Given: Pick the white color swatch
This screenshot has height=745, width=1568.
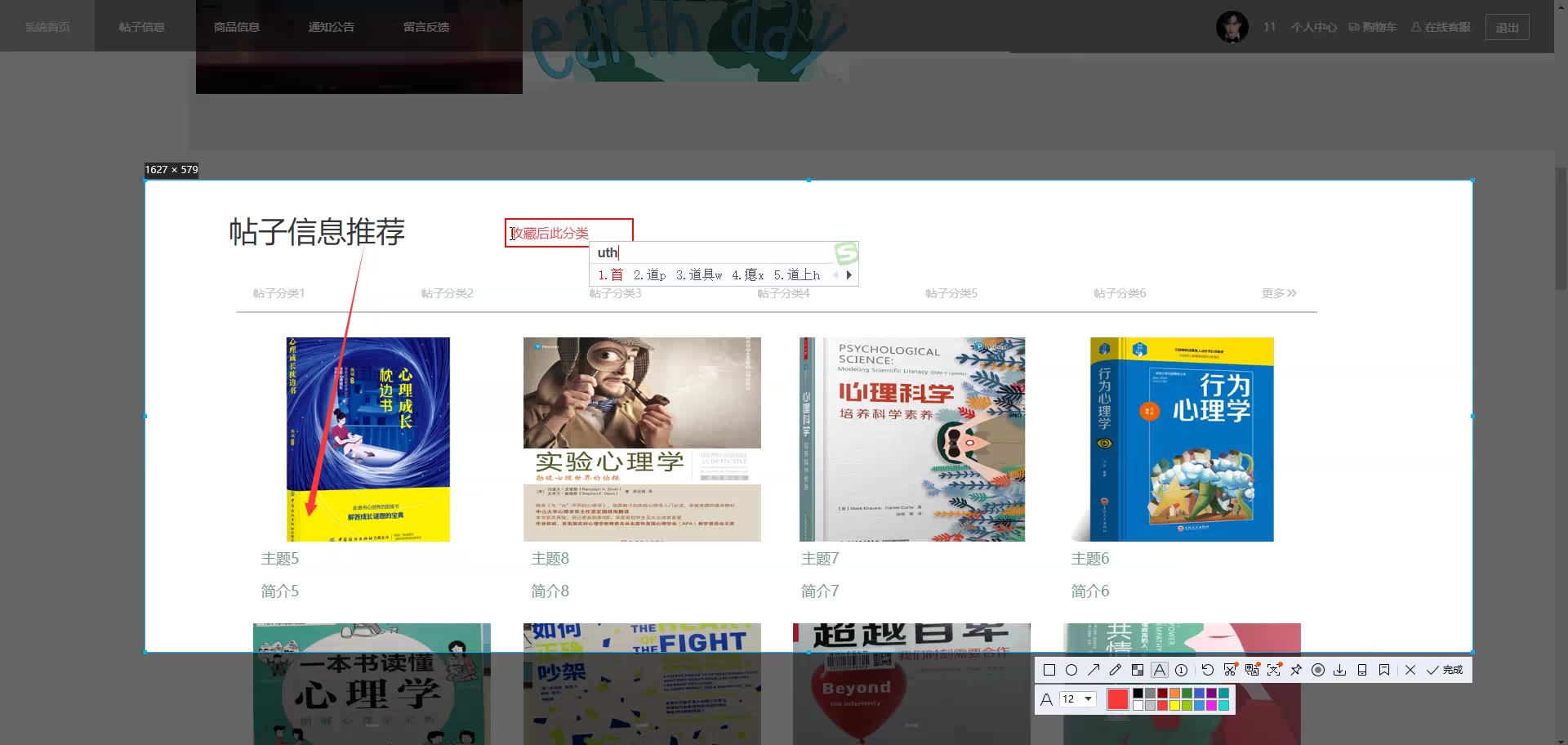Looking at the screenshot, I should pyautogui.click(x=1138, y=705).
